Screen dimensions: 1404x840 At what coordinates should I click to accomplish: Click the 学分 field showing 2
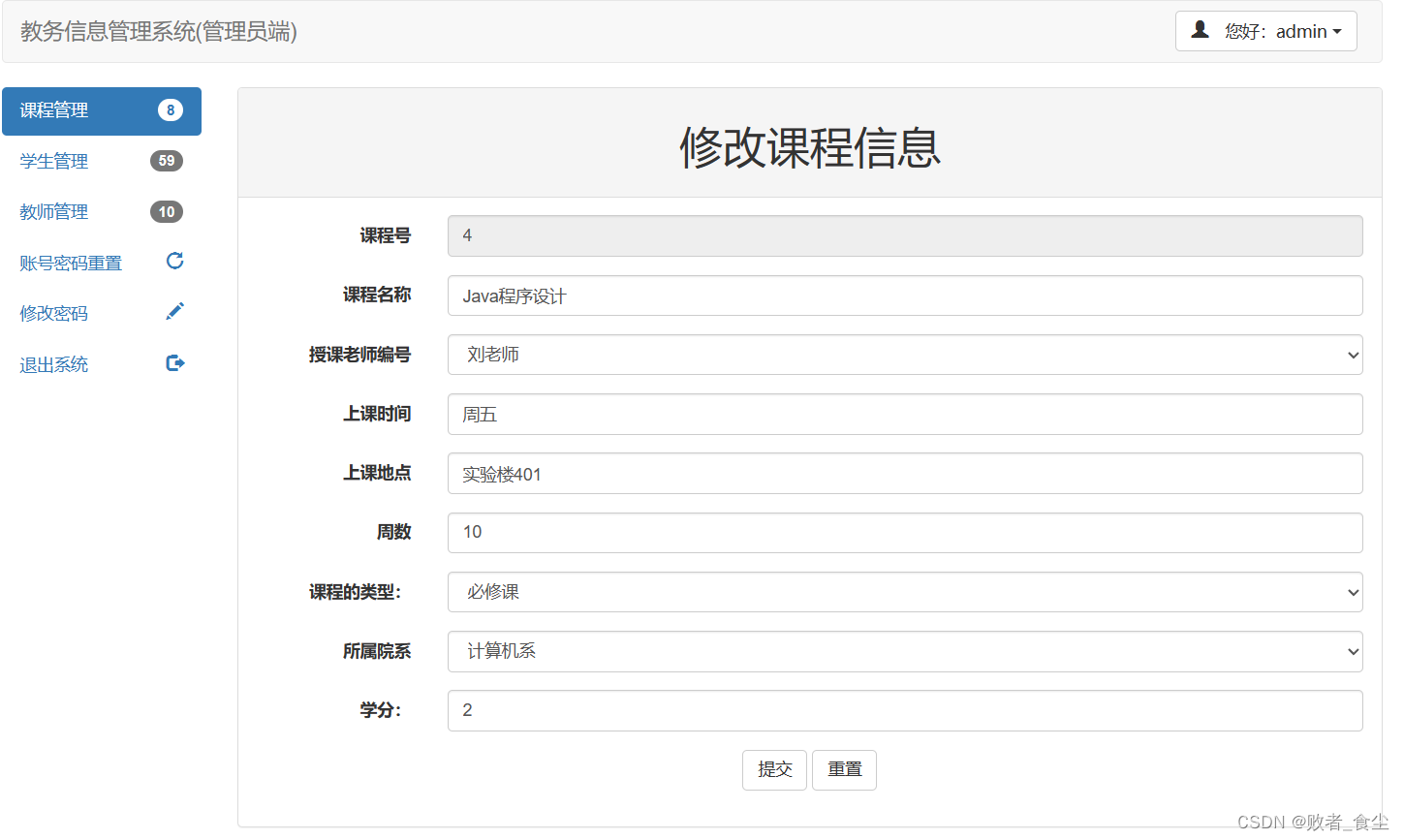click(905, 710)
